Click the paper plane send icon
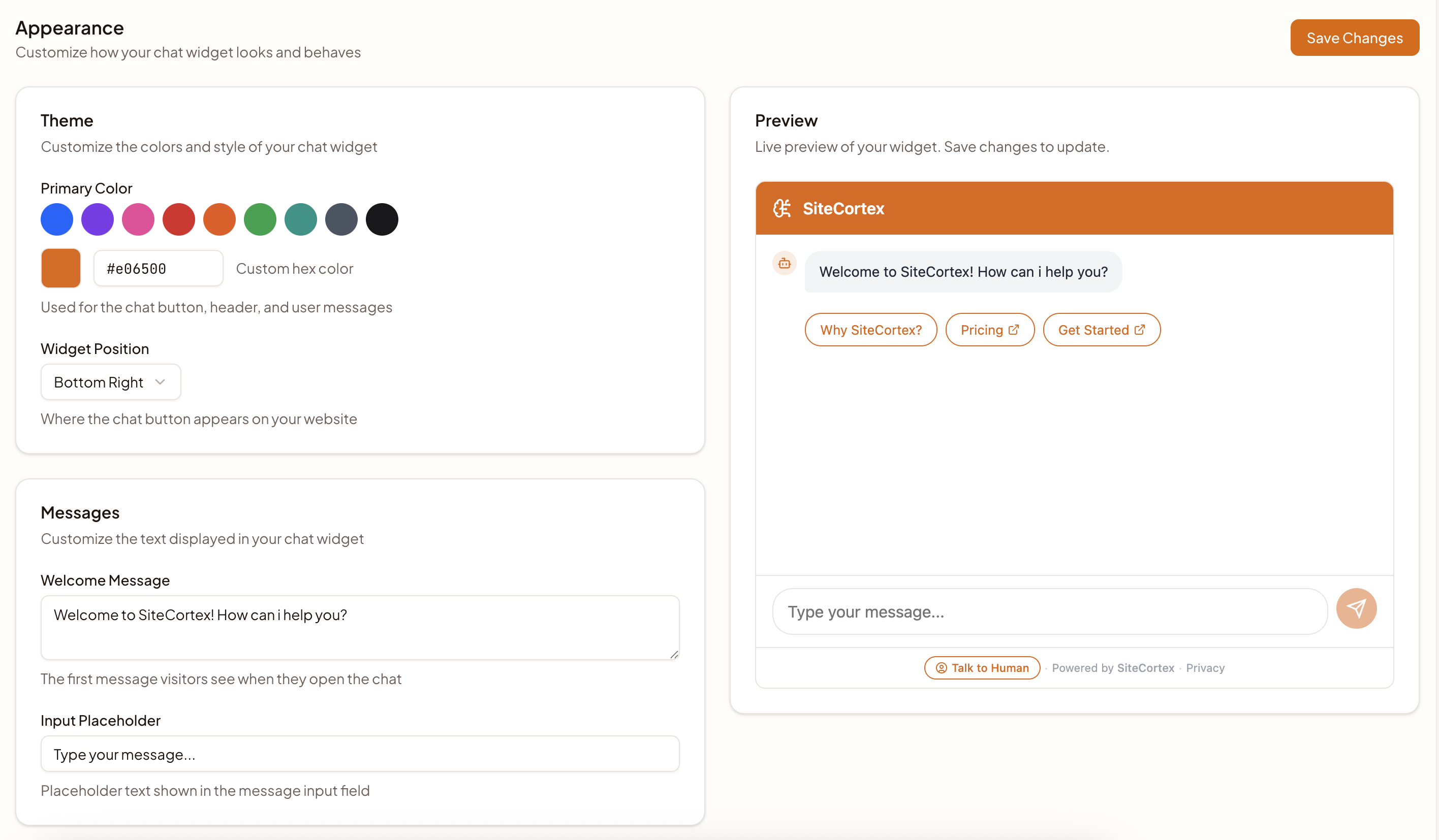The width and height of the screenshot is (1439, 840). click(1357, 608)
